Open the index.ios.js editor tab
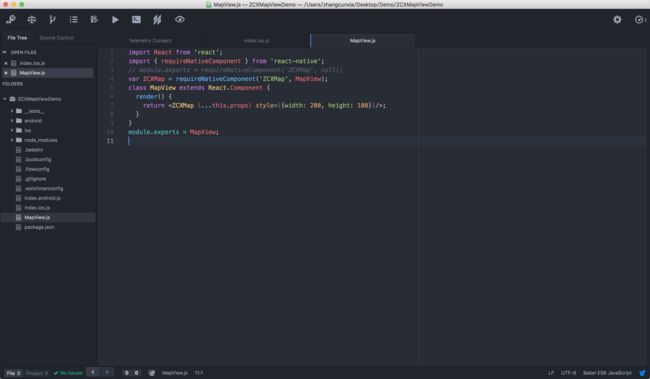 click(257, 41)
